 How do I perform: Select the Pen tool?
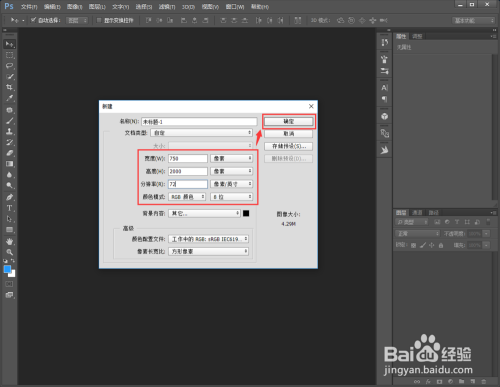pyautogui.click(x=9, y=197)
